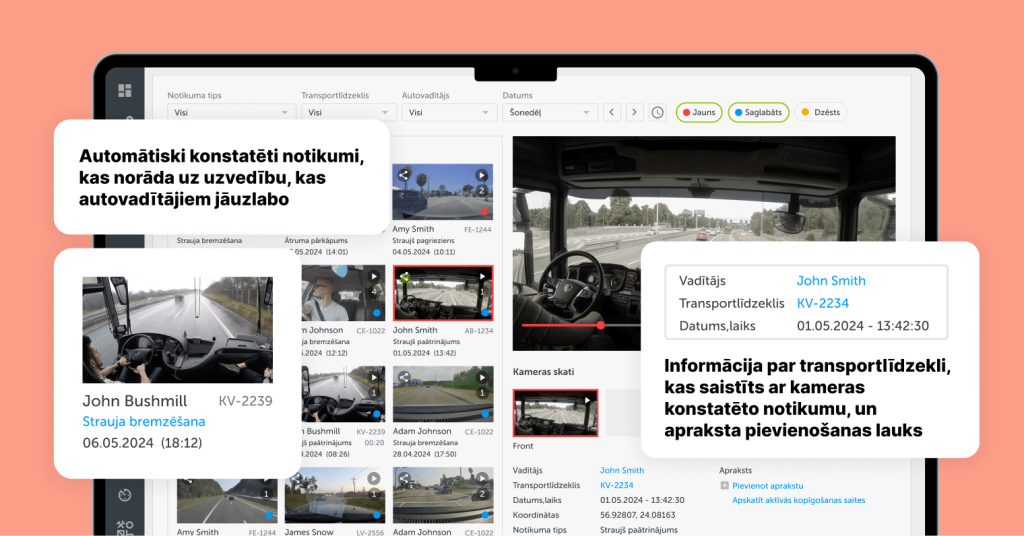
Task: Click the main truck cabin video player
Action: click(704, 243)
